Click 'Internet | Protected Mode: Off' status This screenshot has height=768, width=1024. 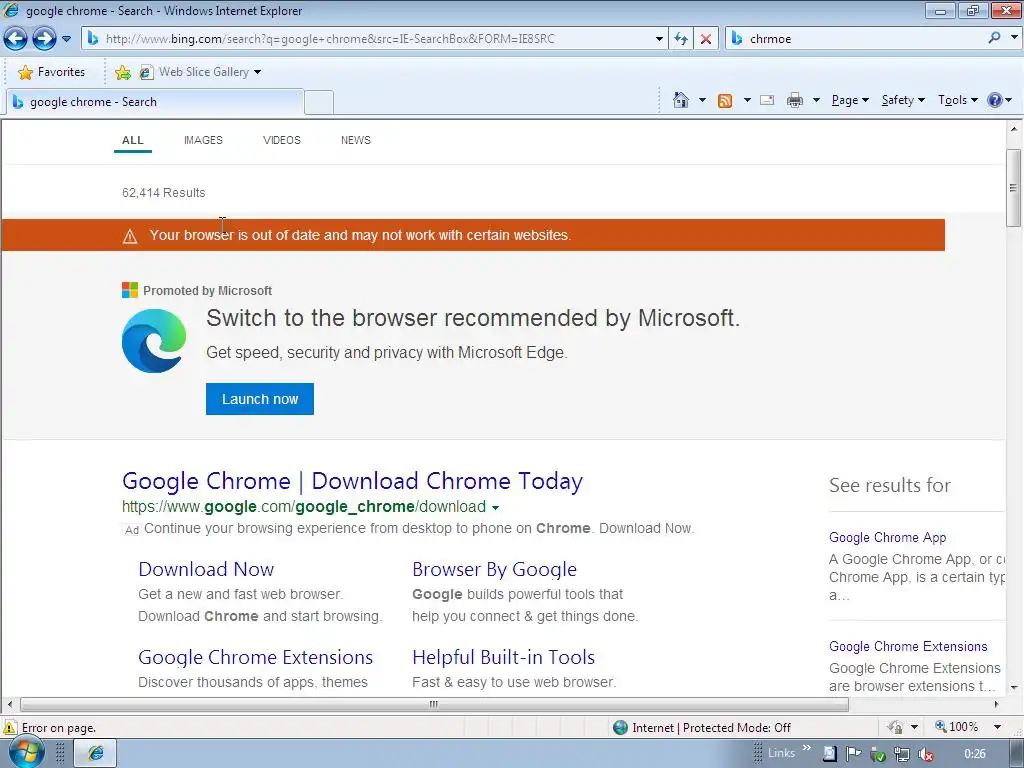(x=702, y=728)
